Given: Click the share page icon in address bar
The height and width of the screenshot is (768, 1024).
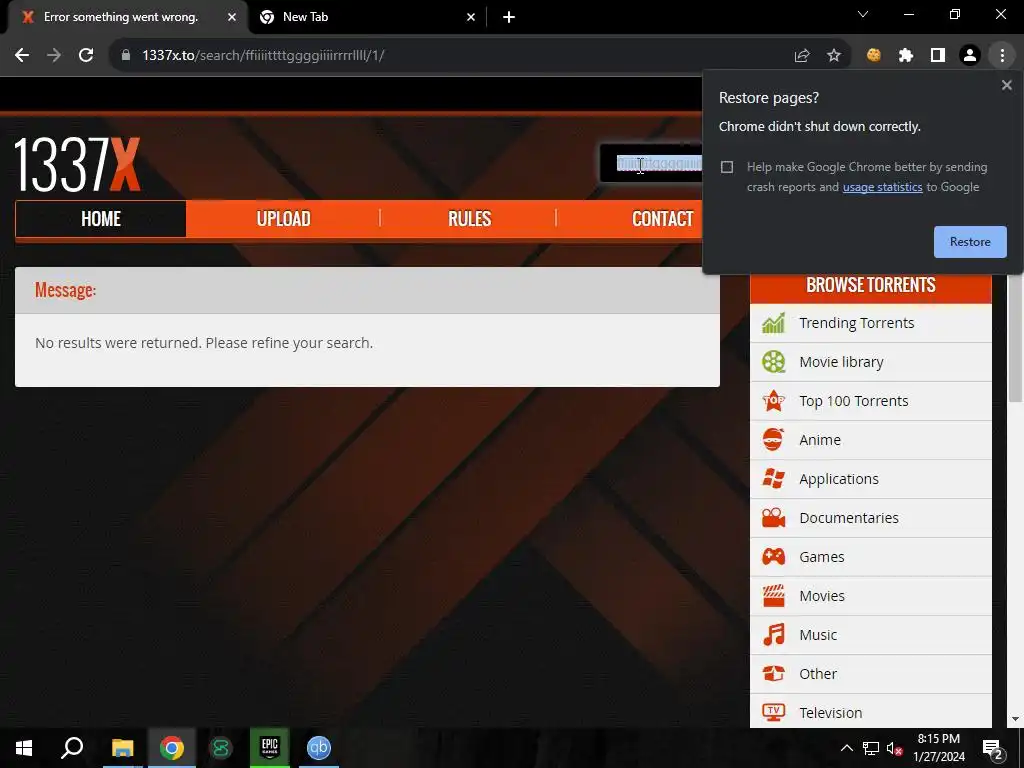Looking at the screenshot, I should (802, 56).
